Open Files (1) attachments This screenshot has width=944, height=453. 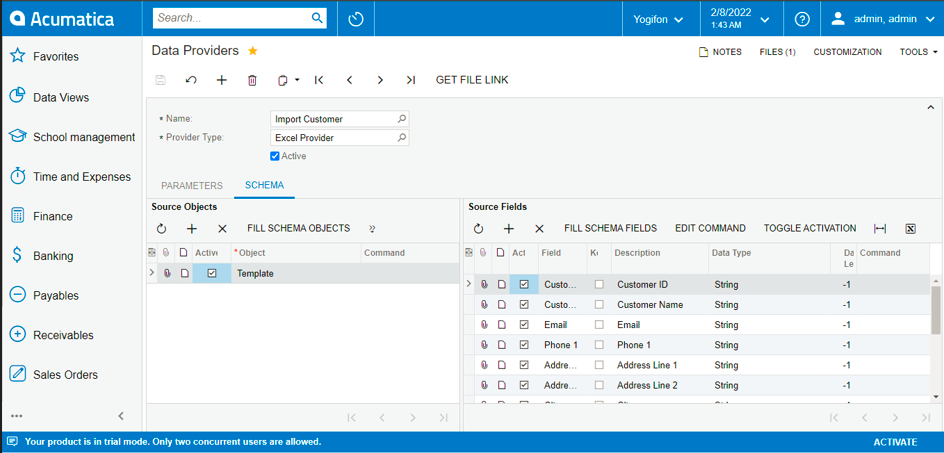coord(777,52)
